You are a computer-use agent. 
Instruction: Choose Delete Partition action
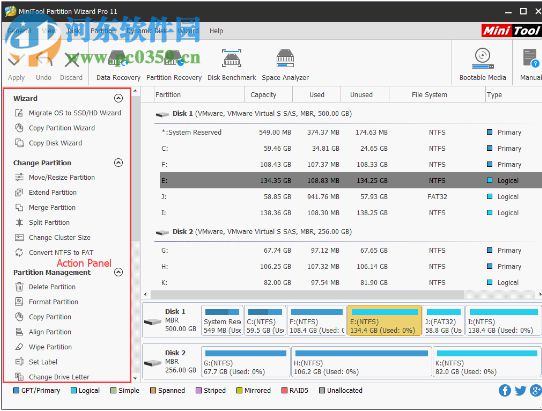point(52,287)
